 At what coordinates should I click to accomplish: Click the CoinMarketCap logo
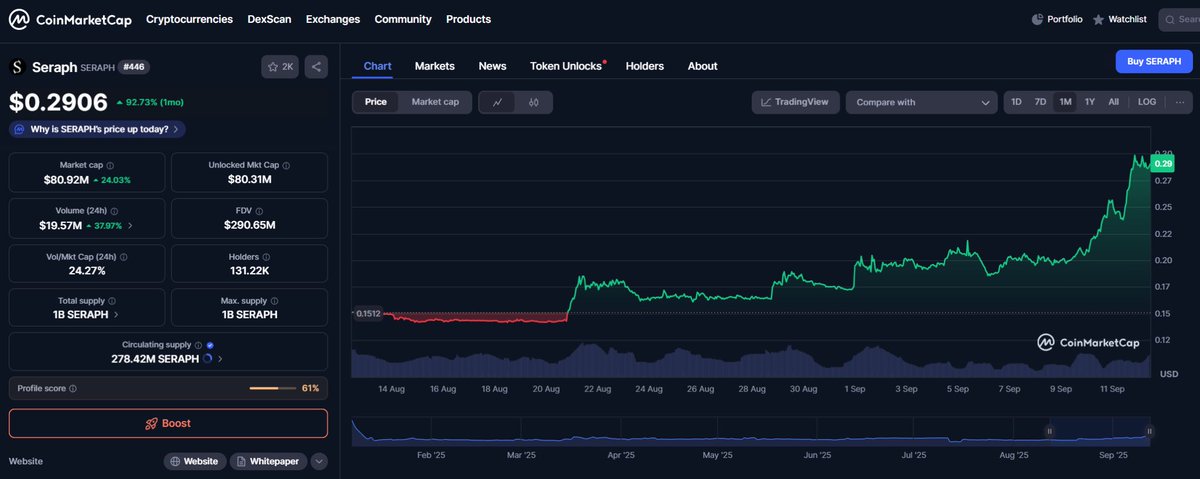click(68, 19)
